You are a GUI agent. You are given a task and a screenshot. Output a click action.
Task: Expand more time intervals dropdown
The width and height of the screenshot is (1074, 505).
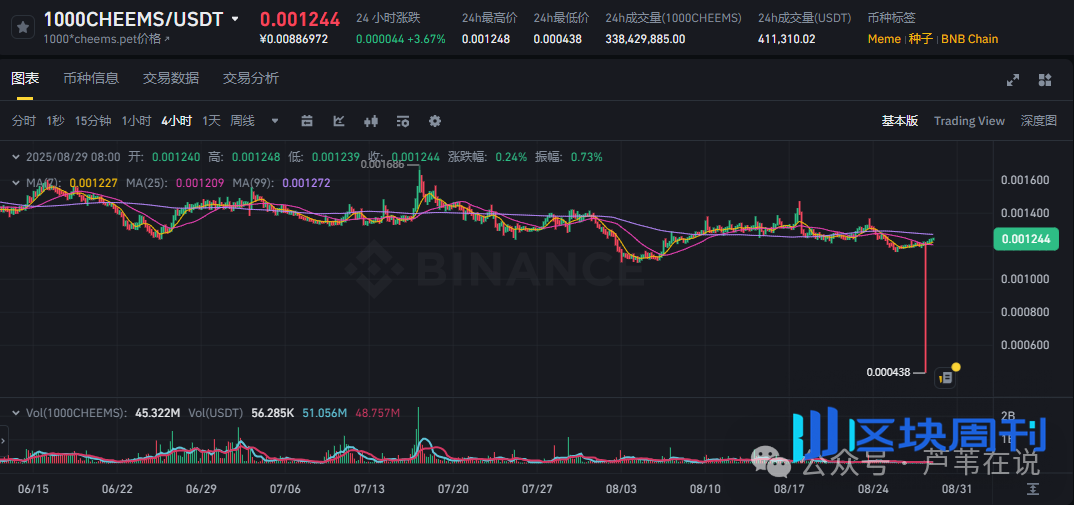point(275,121)
